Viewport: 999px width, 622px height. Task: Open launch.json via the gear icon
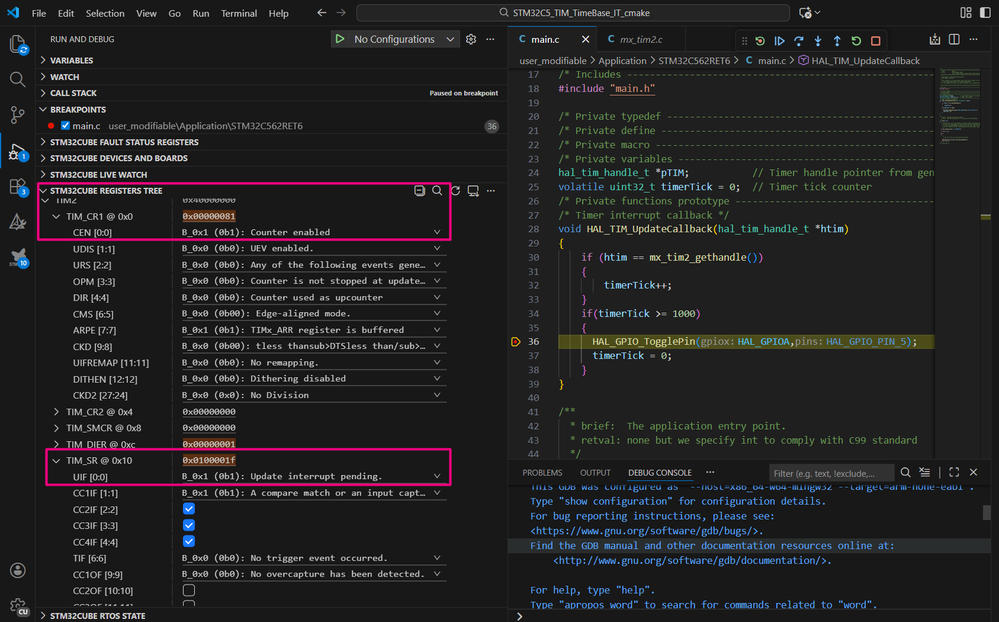tap(471, 39)
